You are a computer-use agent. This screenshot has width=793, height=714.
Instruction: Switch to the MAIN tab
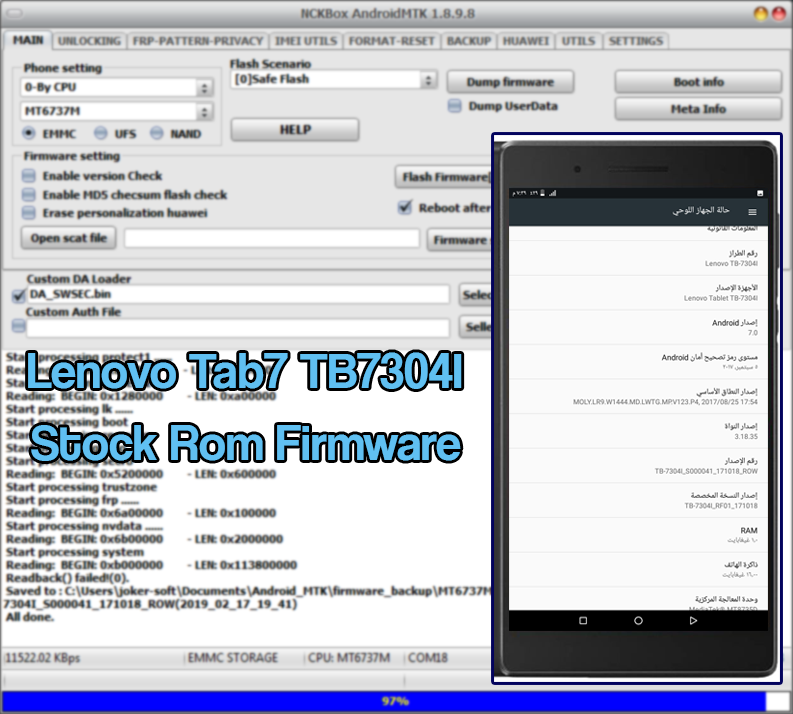(28, 40)
